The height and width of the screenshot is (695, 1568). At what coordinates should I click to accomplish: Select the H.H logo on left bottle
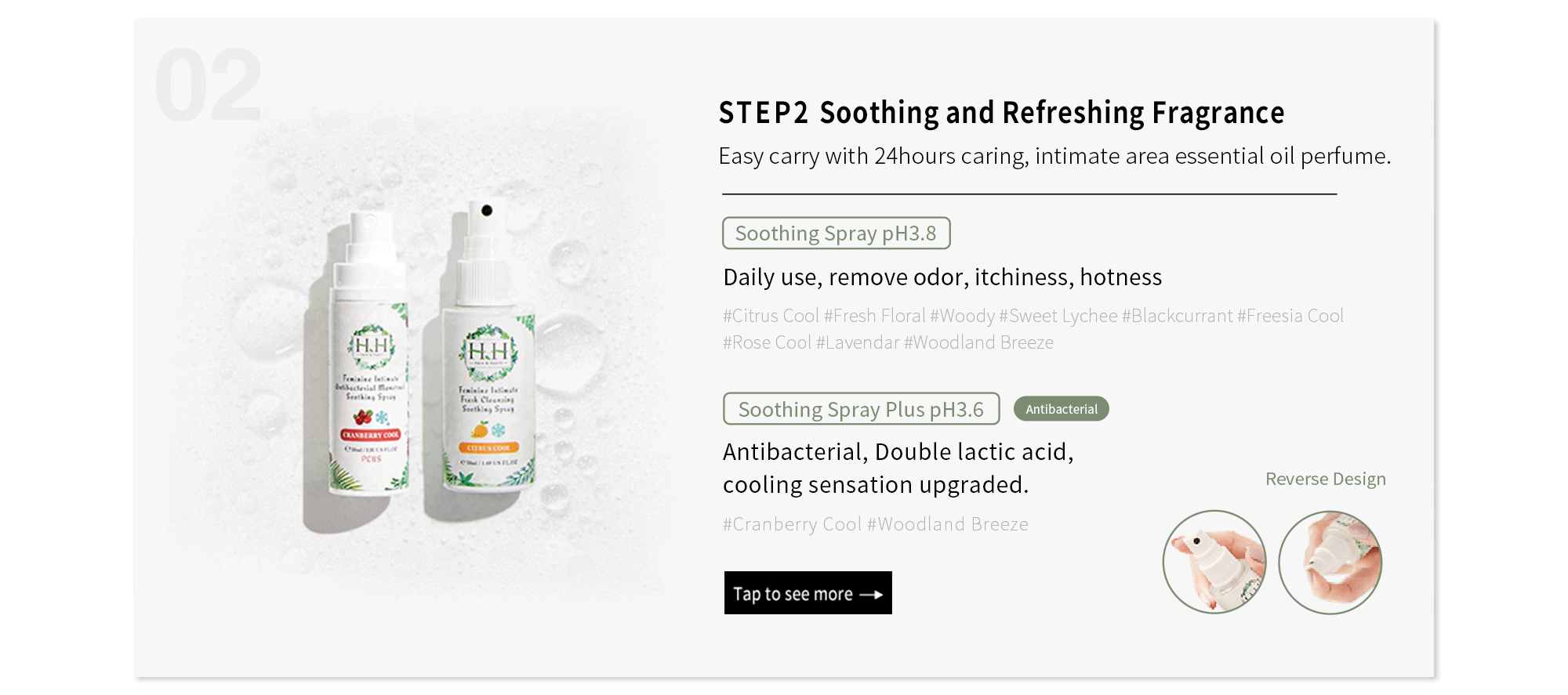pos(371,346)
